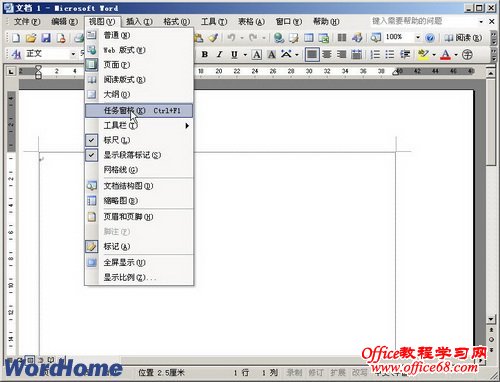Apply Italic formatting with I icon
The image size is (500, 382).
219,54
